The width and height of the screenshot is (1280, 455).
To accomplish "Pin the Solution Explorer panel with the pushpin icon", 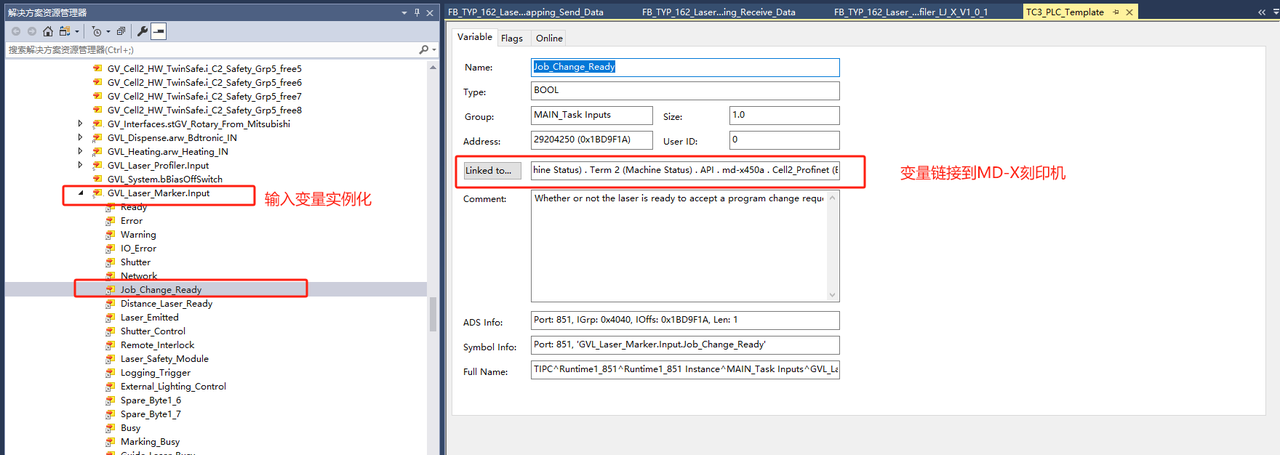I will click(416, 12).
